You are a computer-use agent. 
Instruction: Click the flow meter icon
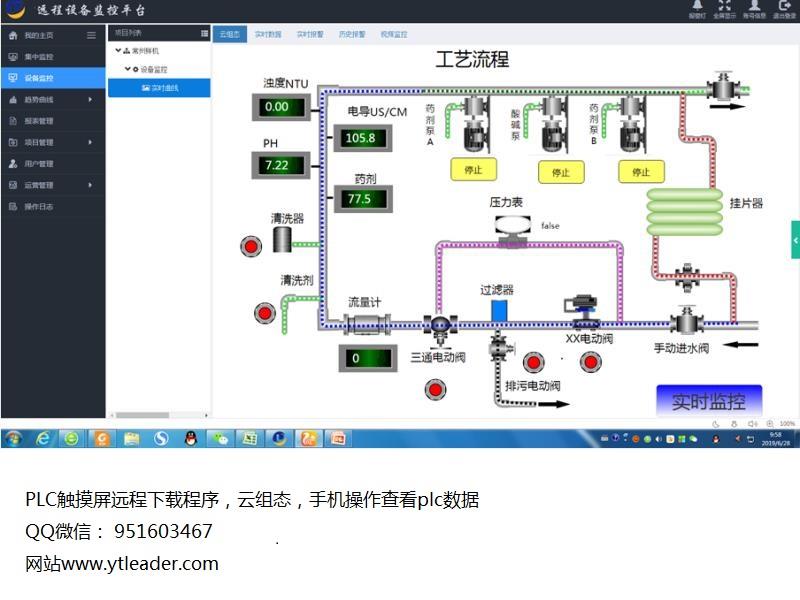point(365,323)
